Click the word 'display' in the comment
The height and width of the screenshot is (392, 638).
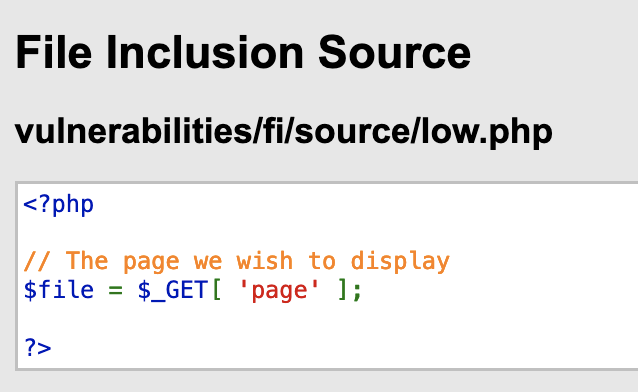pyautogui.click(x=400, y=261)
